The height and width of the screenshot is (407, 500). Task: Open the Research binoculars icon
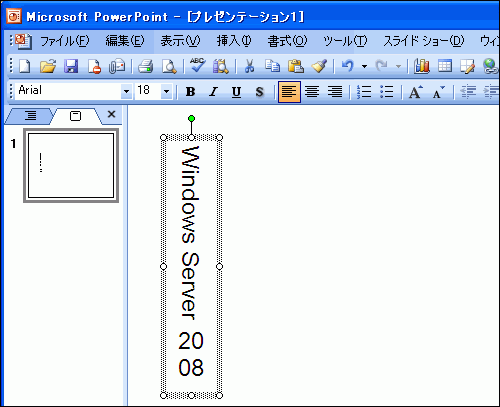pyautogui.click(x=221, y=66)
